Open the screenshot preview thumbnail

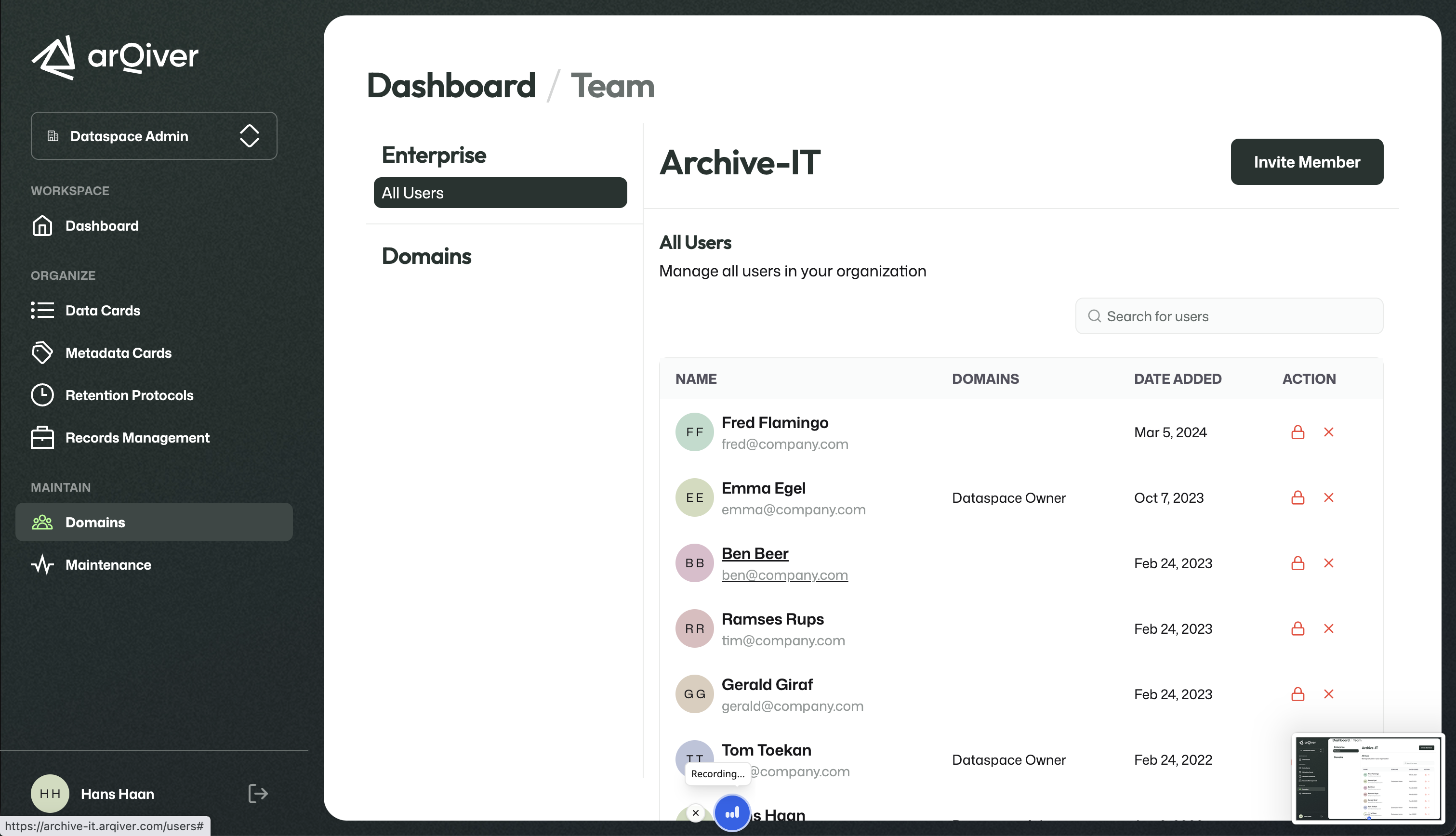coord(1368,778)
